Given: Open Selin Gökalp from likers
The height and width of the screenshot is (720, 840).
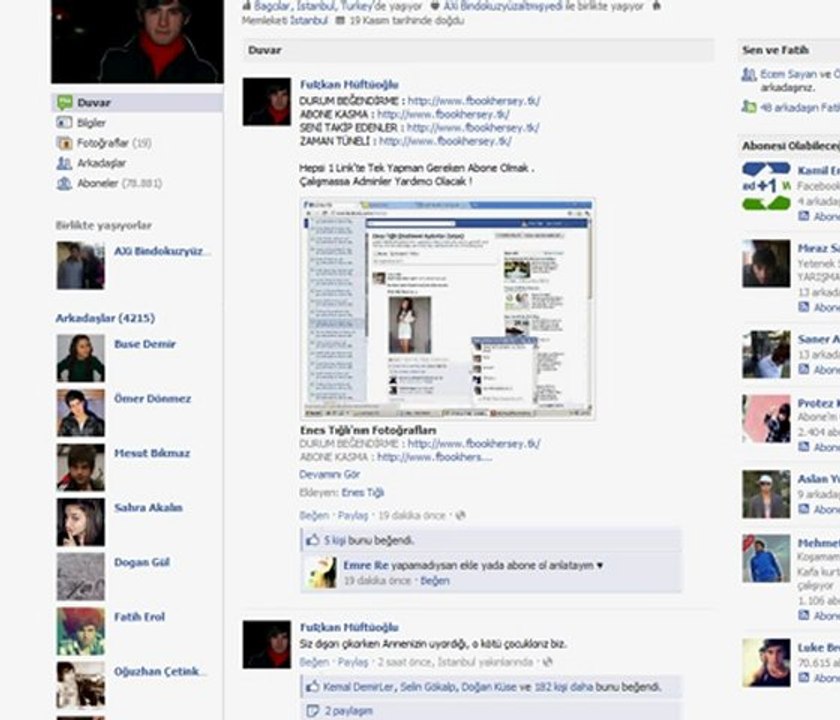Looking at the screenshot, I should pos(429,687).
